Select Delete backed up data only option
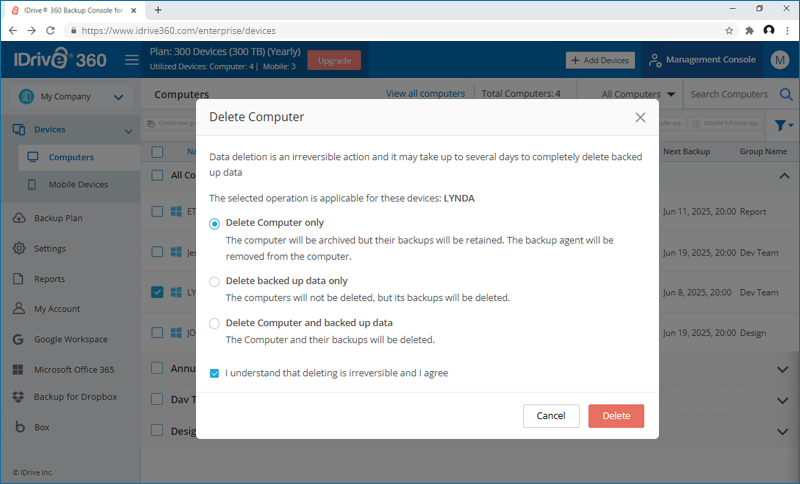Viewport: 800px width, 484px height. click(x=214, y=282)
